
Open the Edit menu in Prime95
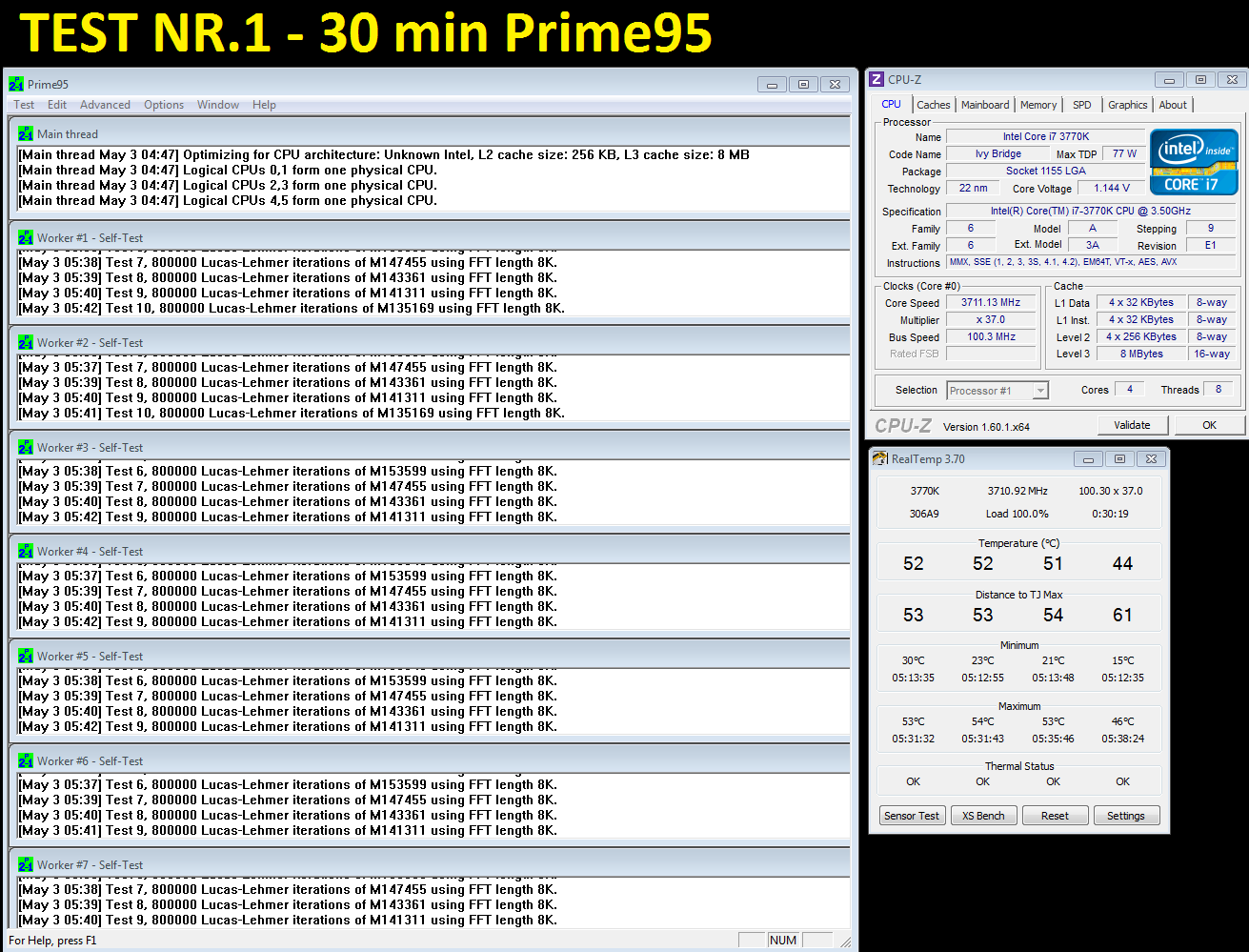tap(57, 105)
